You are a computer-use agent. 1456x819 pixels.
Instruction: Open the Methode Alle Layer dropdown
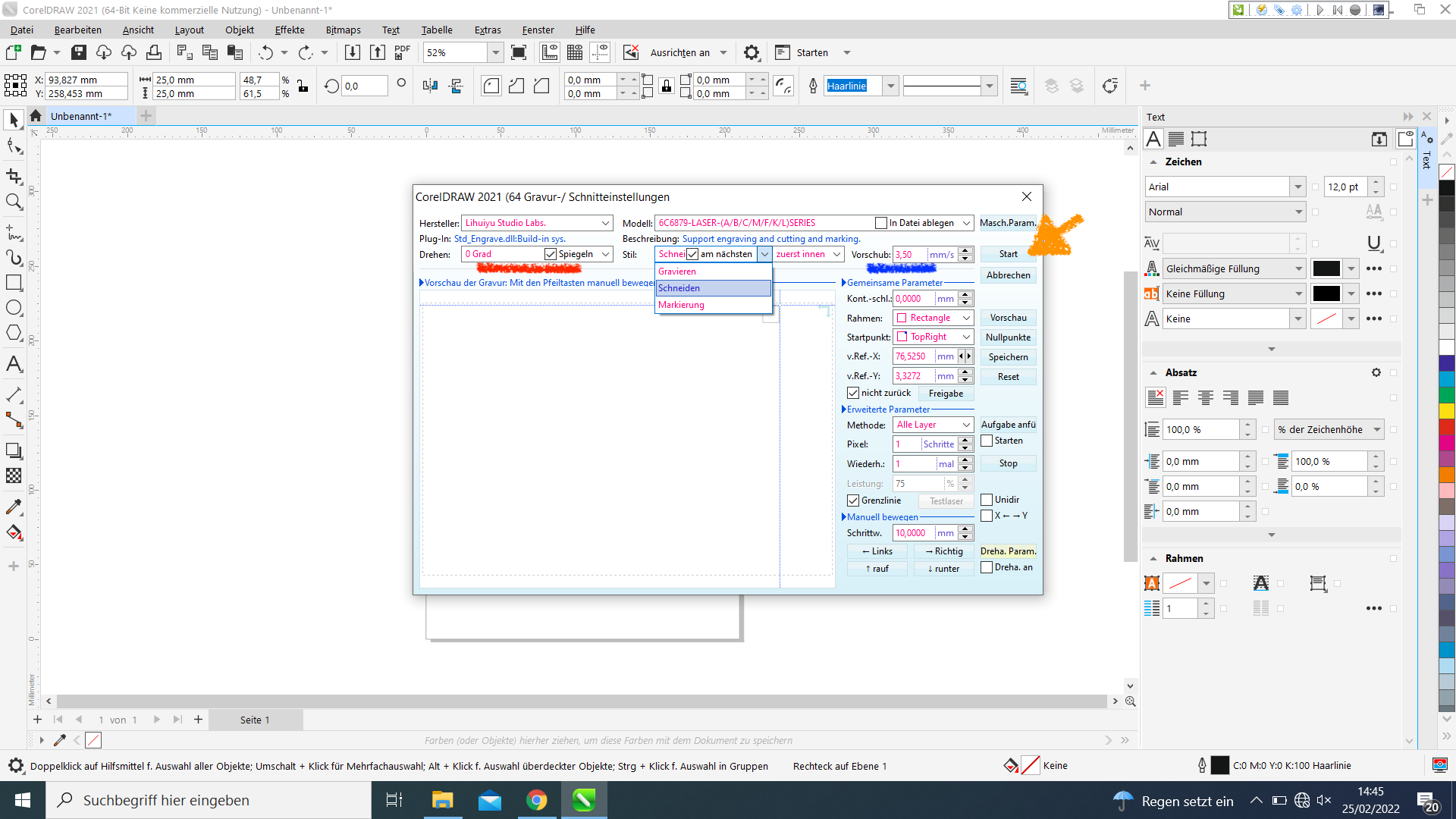[x=966, y=425]
